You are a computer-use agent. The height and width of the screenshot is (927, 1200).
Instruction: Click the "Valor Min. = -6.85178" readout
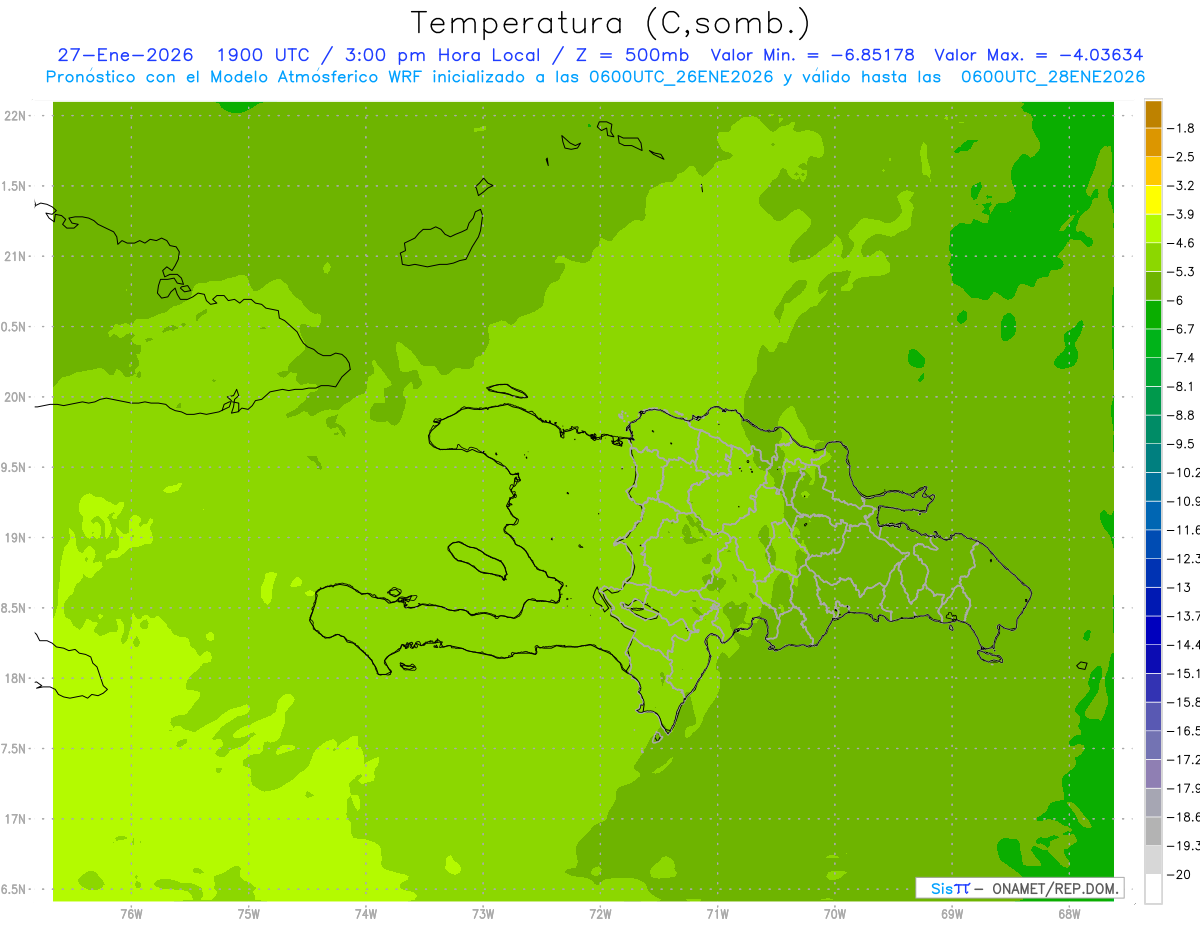(812, 55)
